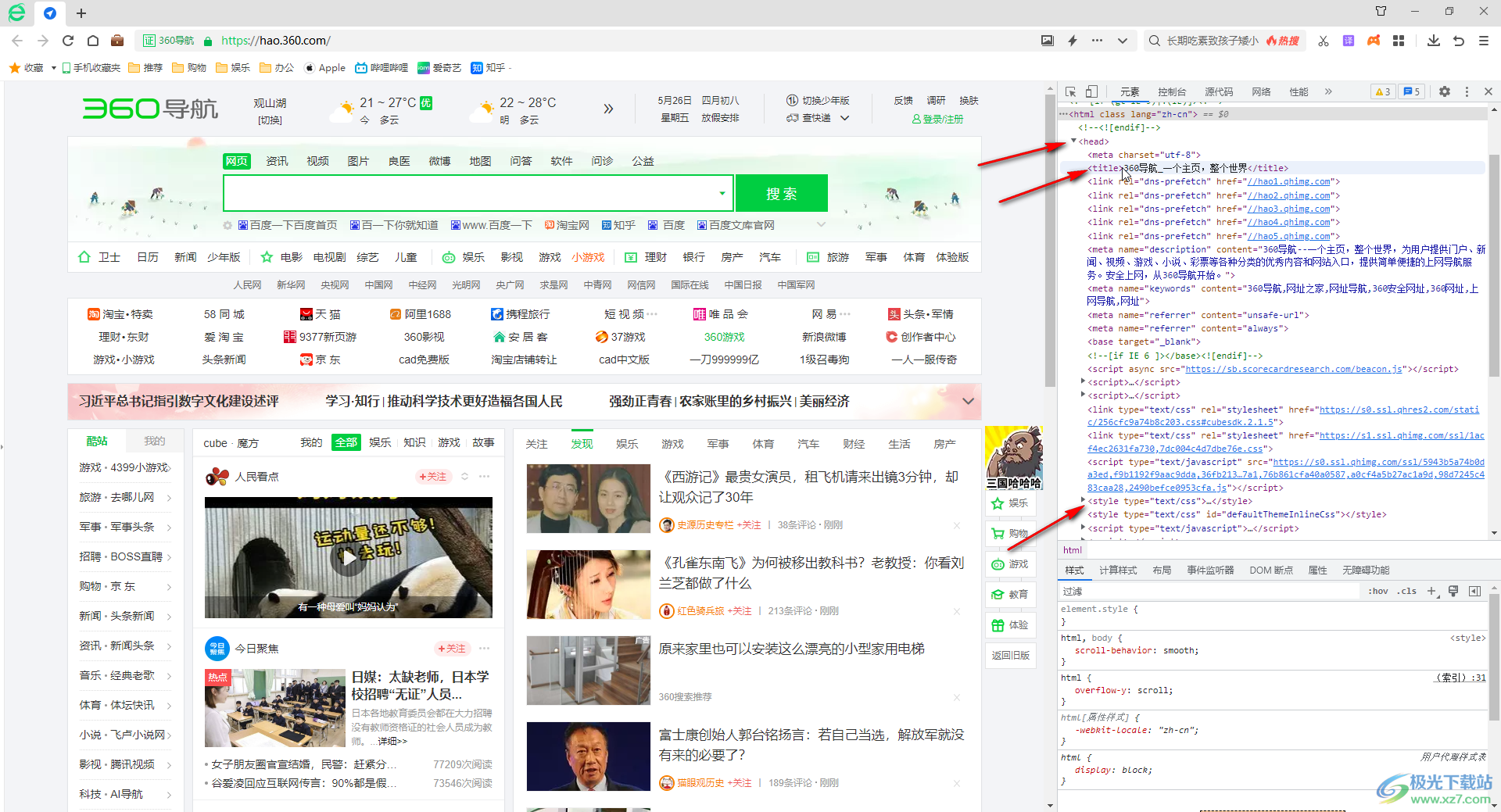Click the html breadcrumb in Elements panel
The image size is (1501, 812).
[1073, 550]
